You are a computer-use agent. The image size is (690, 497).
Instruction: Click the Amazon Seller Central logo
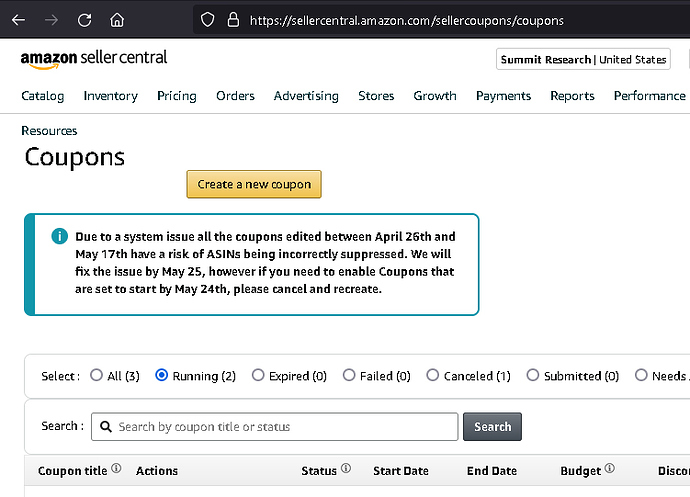(x=94, y=58)
